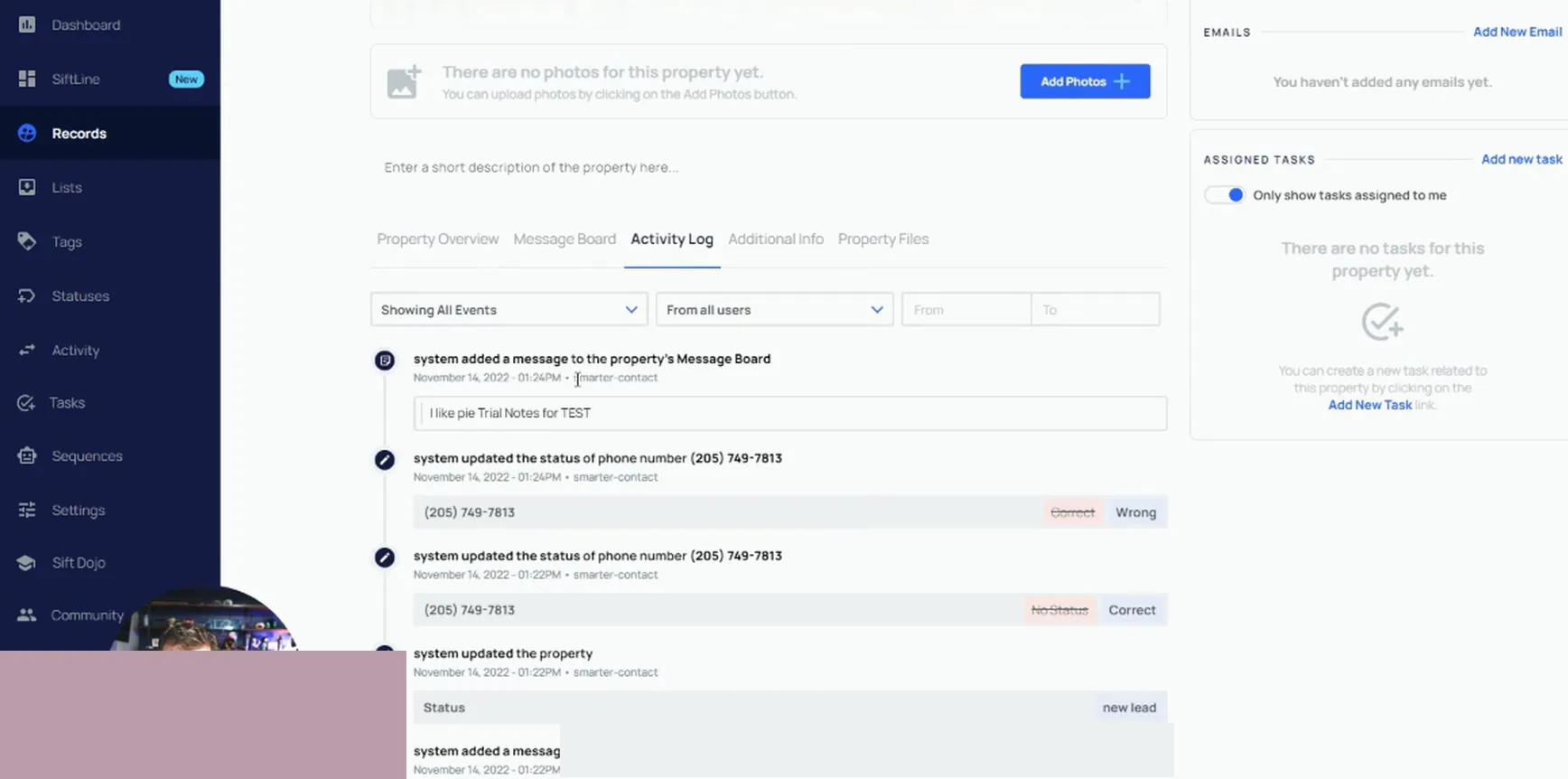Open the Dashboard icon in sidebar
Screen dimensions: 1568x779
[x=27, y=24]
